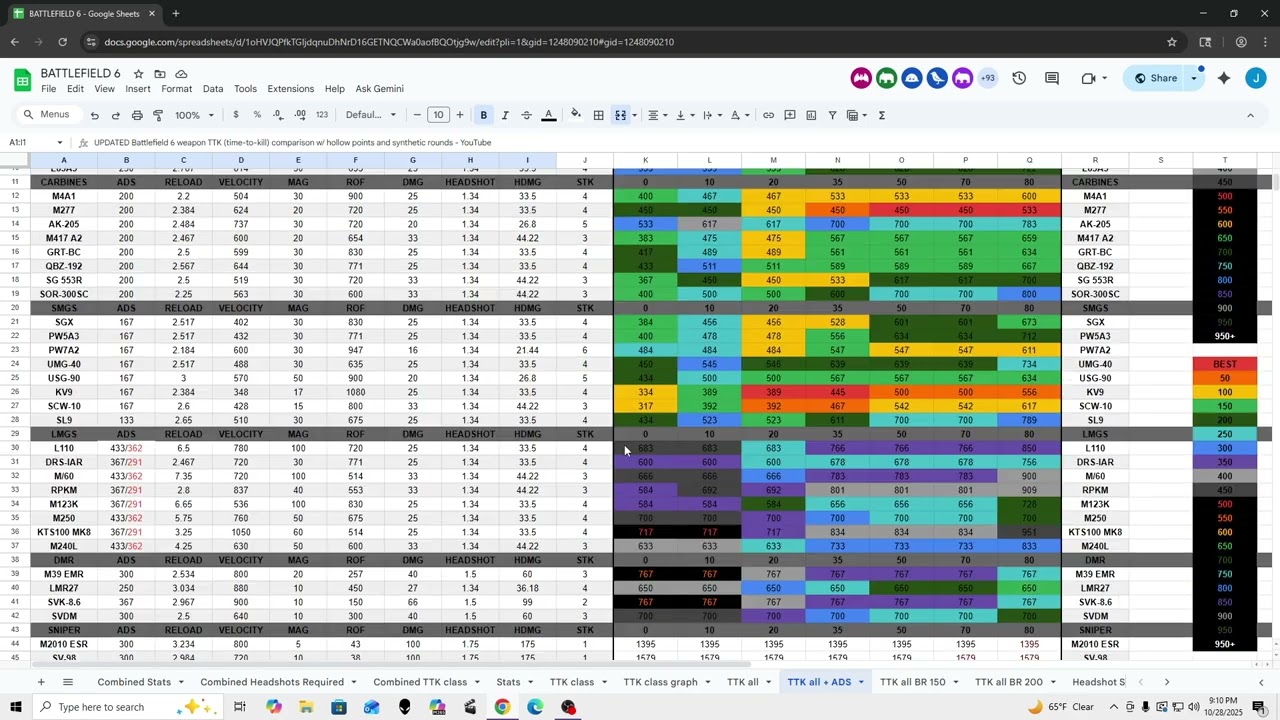Click Ask Gemini in menu bar
This screenshot has width=1280, height=720.
(x=380, y=89)
